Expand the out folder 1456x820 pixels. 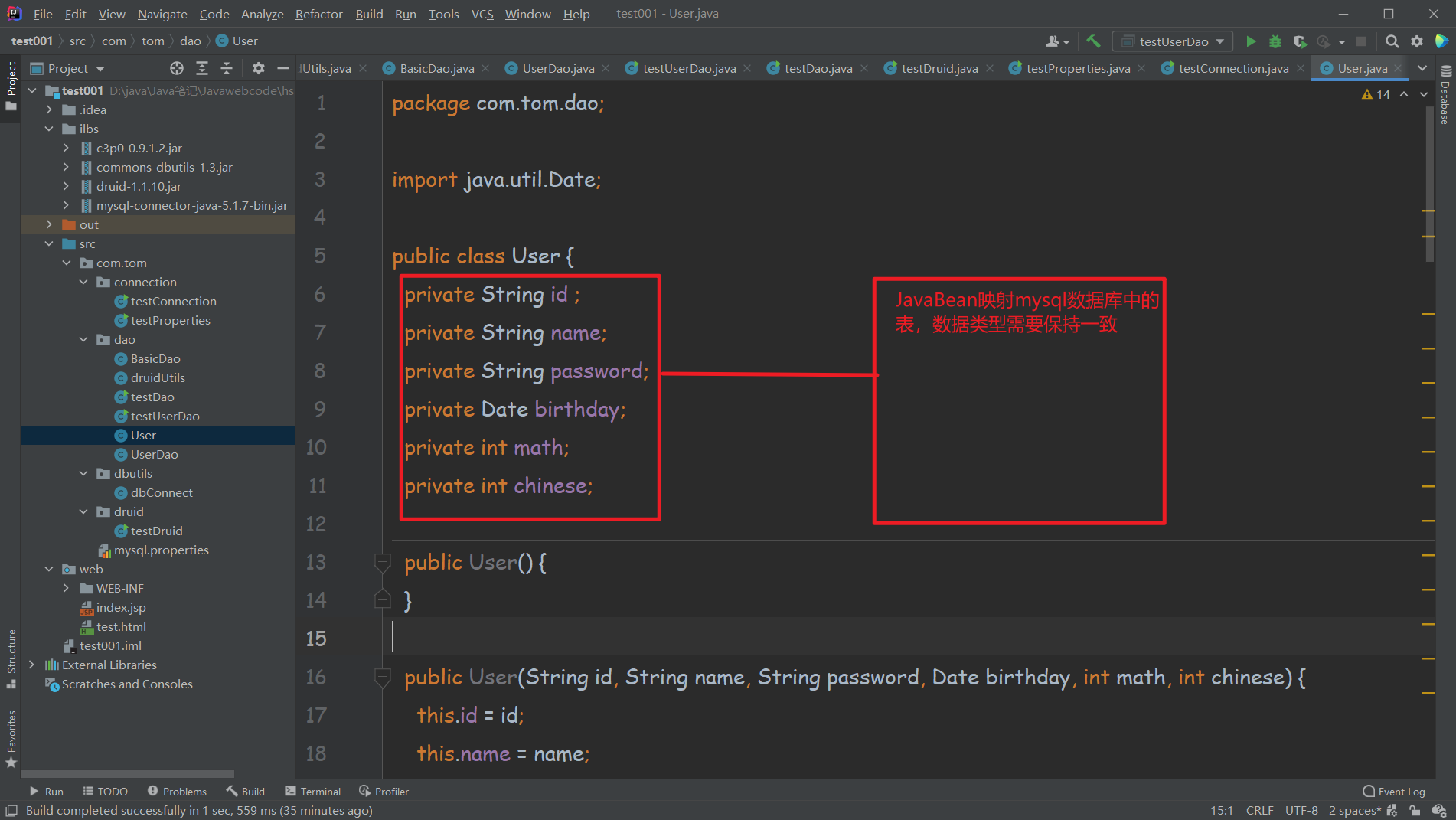(x=49, y=224)
